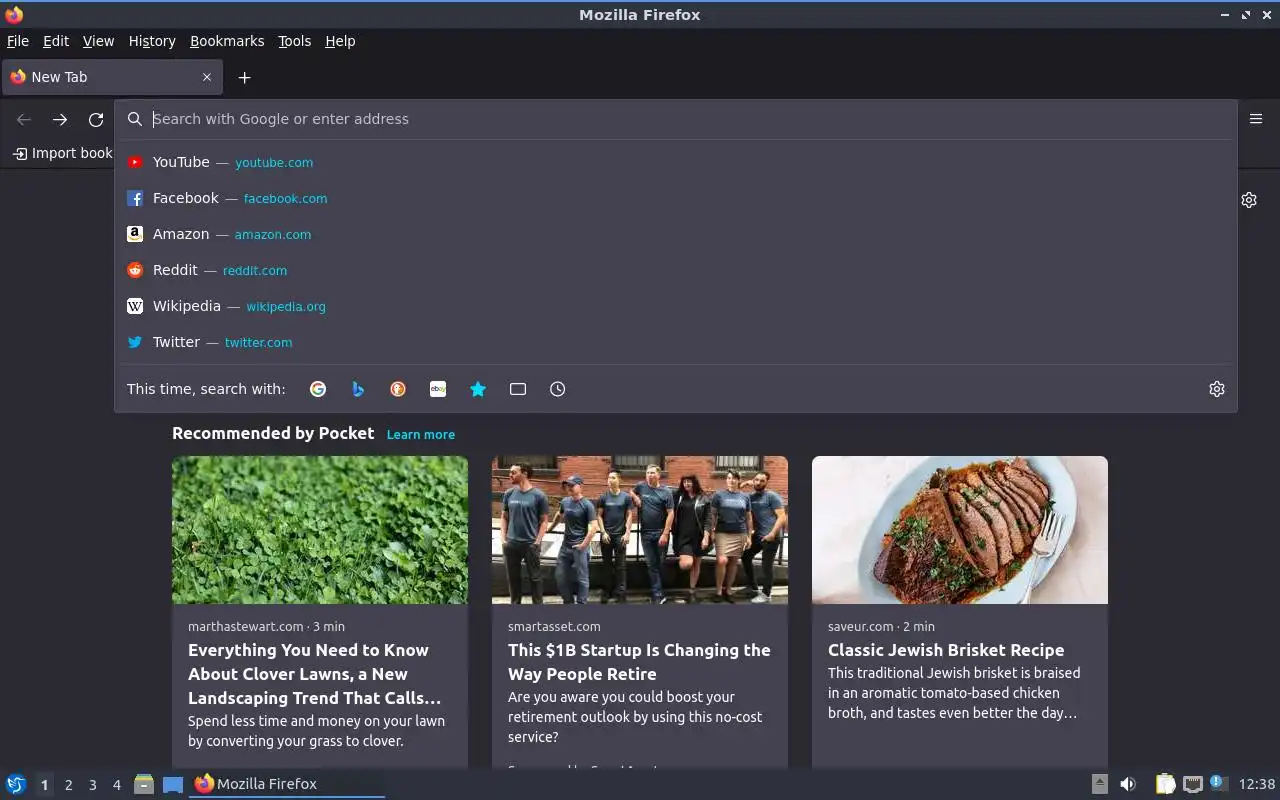Click the smartasset.com source text
This screenshot has width=1280, height=800.
click(x=554, y=626)
